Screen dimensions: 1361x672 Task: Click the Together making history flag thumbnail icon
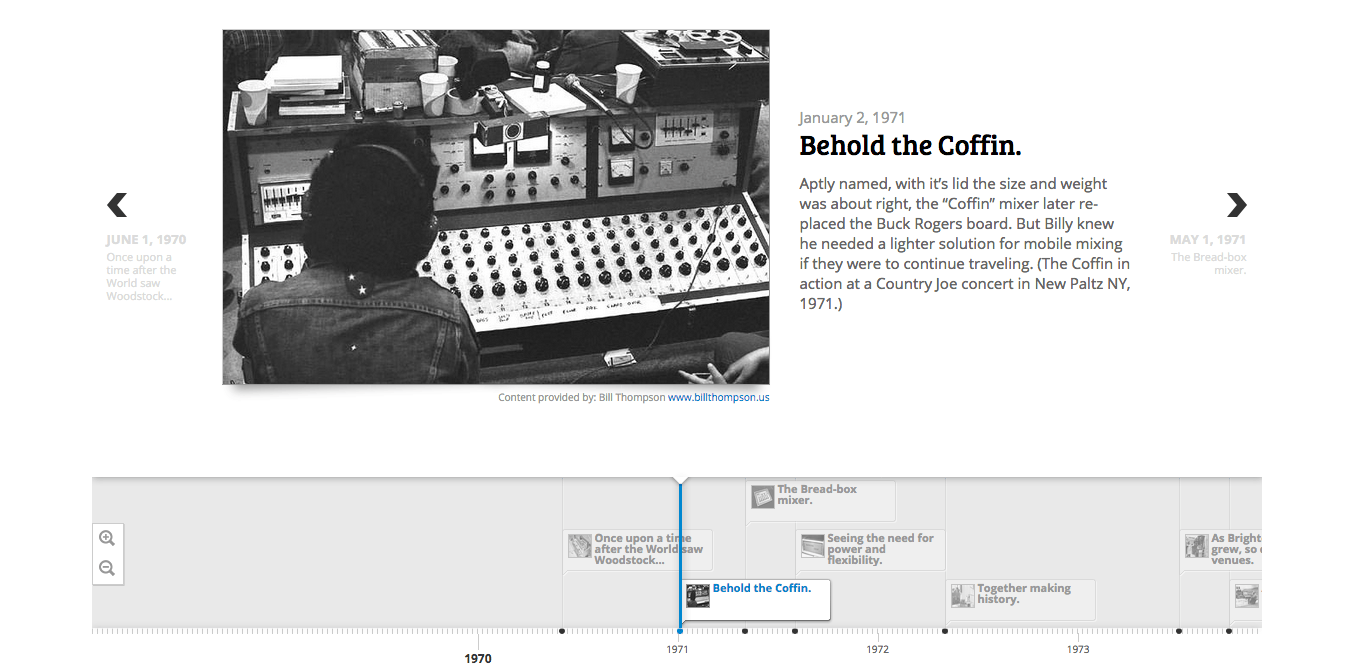point(963,596)
